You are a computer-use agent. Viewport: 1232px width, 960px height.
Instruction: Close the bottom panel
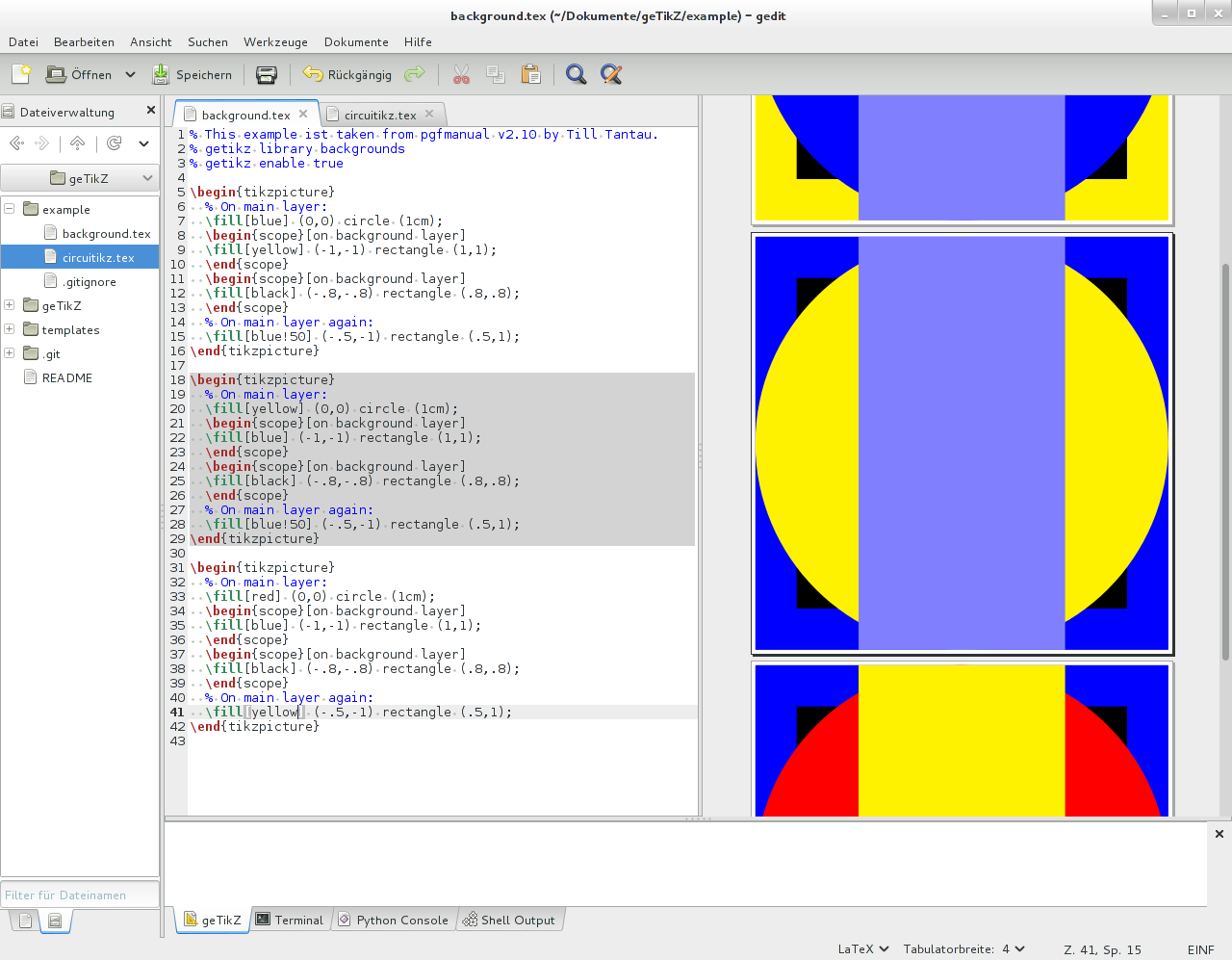coord(1219,834)
